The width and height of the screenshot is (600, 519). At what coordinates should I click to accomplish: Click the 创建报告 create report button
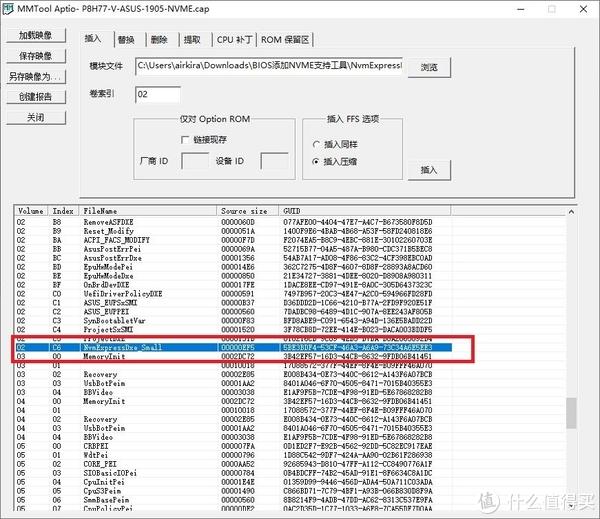[x=36, y=96]
